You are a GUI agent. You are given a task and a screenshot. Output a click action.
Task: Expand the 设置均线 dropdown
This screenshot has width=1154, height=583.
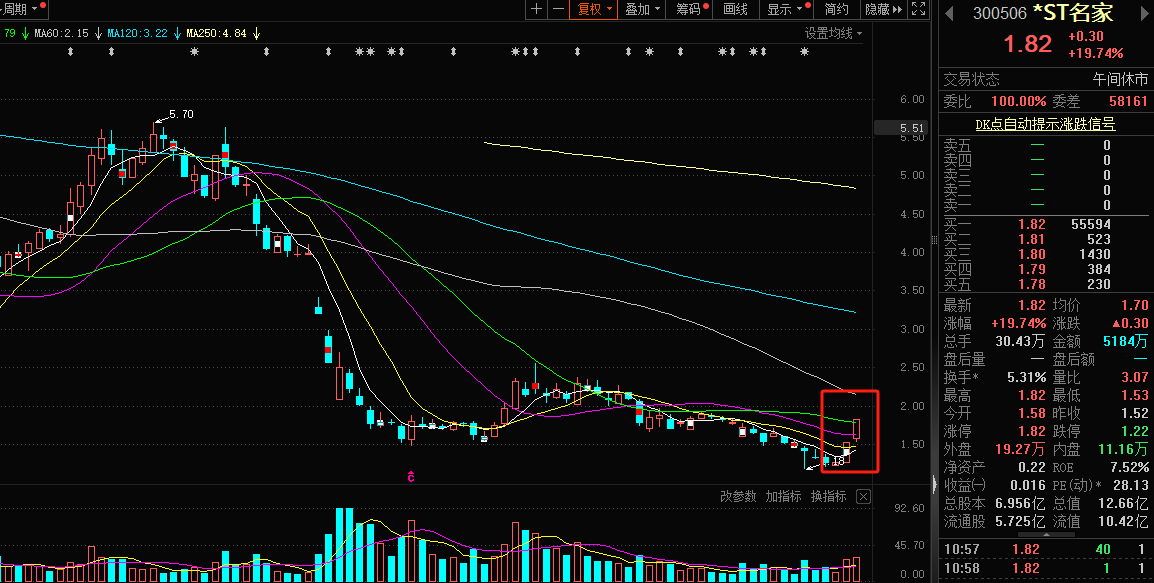tap(833, 33)
